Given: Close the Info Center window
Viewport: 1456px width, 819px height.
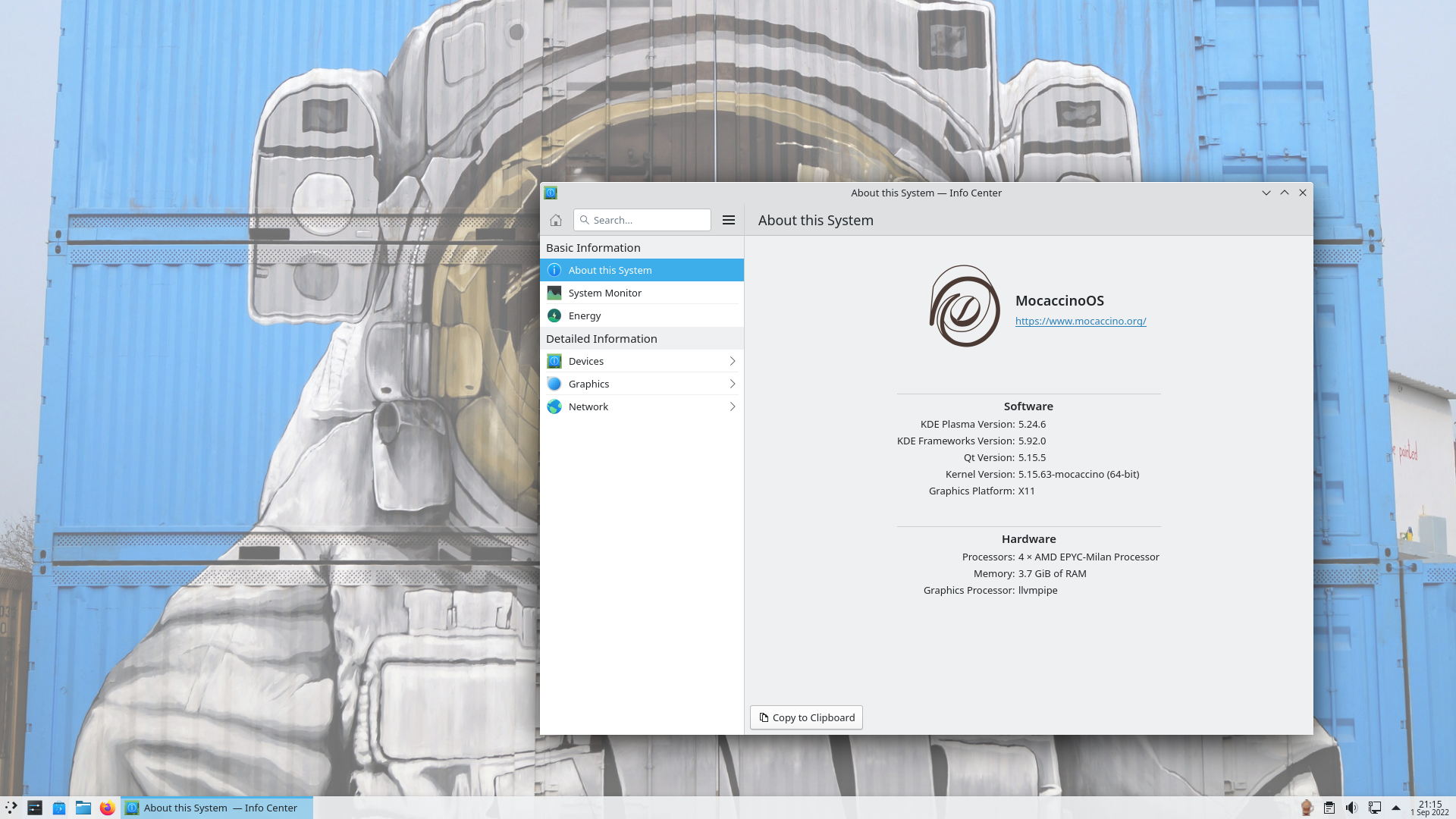Looking at the screenshot, I should (1303, 193).
